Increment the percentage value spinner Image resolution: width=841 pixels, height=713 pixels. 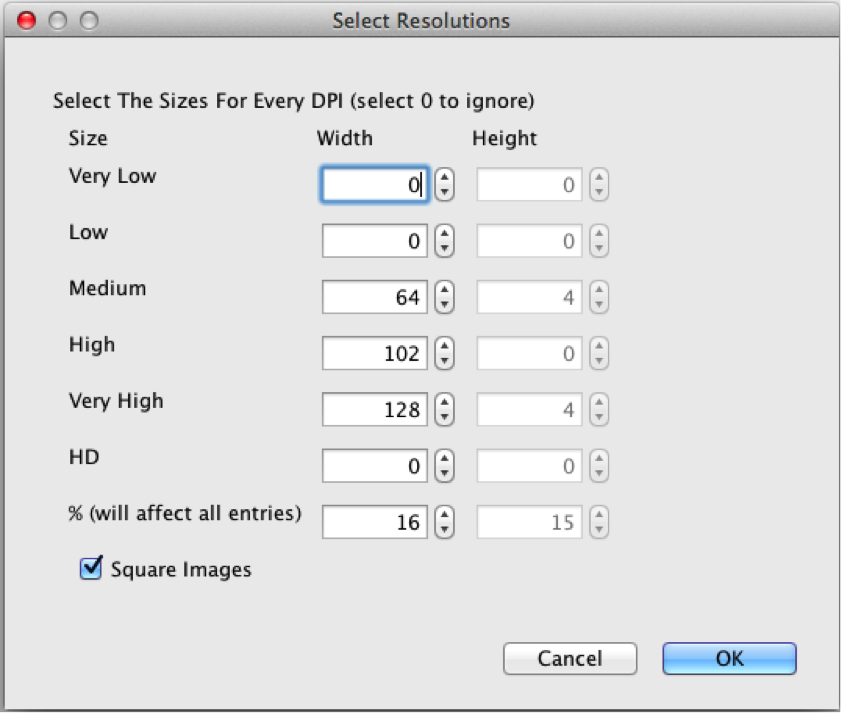tap(442, 516)
